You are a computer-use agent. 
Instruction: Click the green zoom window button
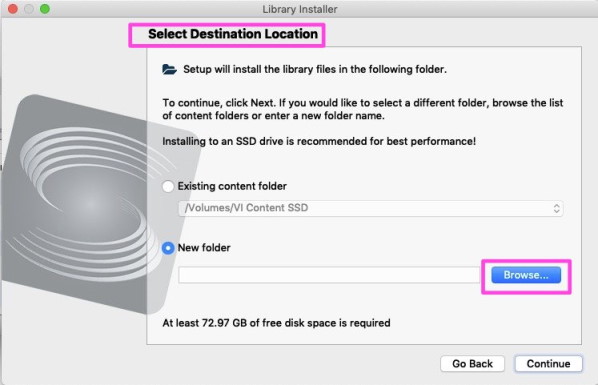pos(45,9)
